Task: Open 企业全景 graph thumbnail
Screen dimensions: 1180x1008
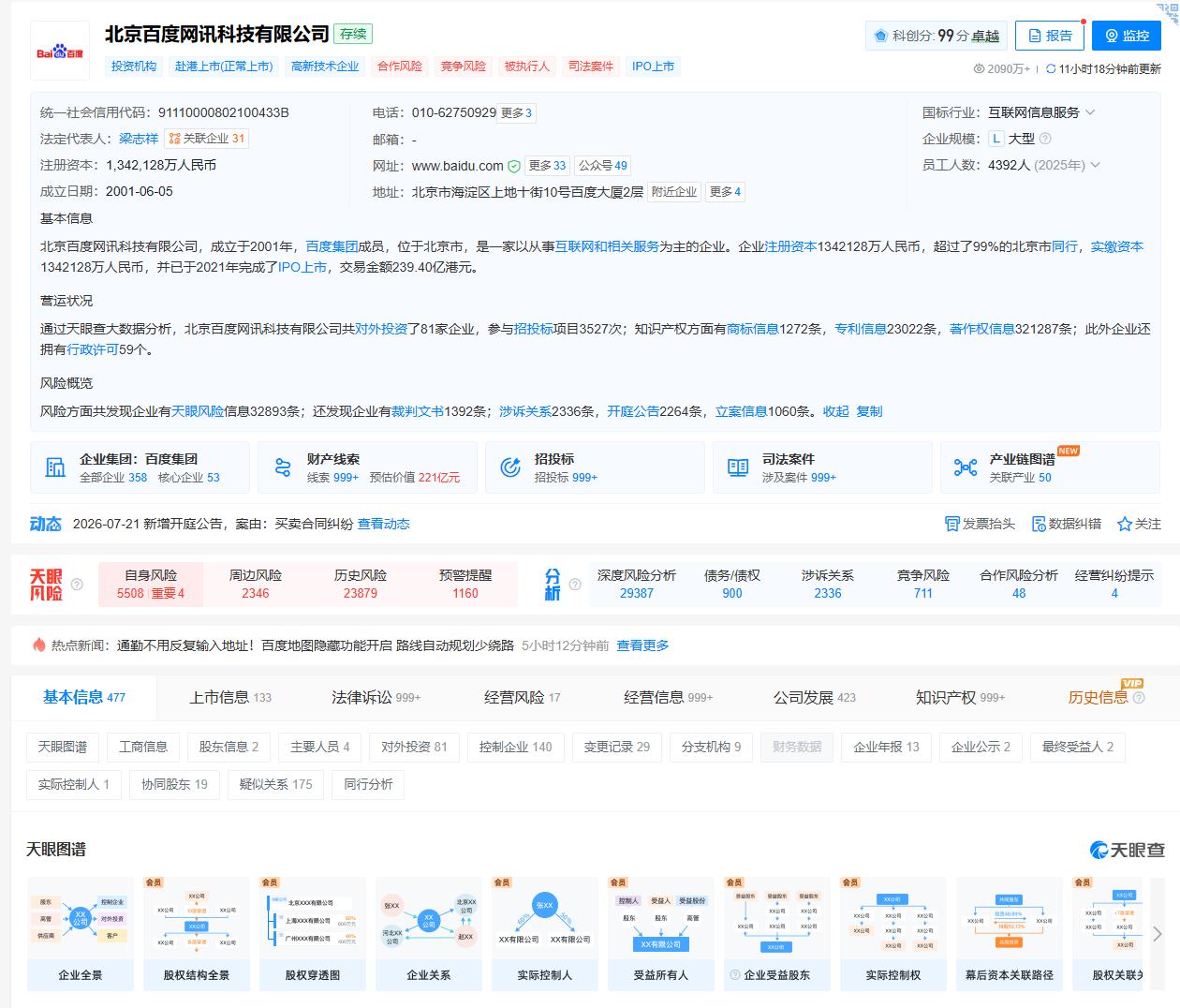Action: (81, 934)
